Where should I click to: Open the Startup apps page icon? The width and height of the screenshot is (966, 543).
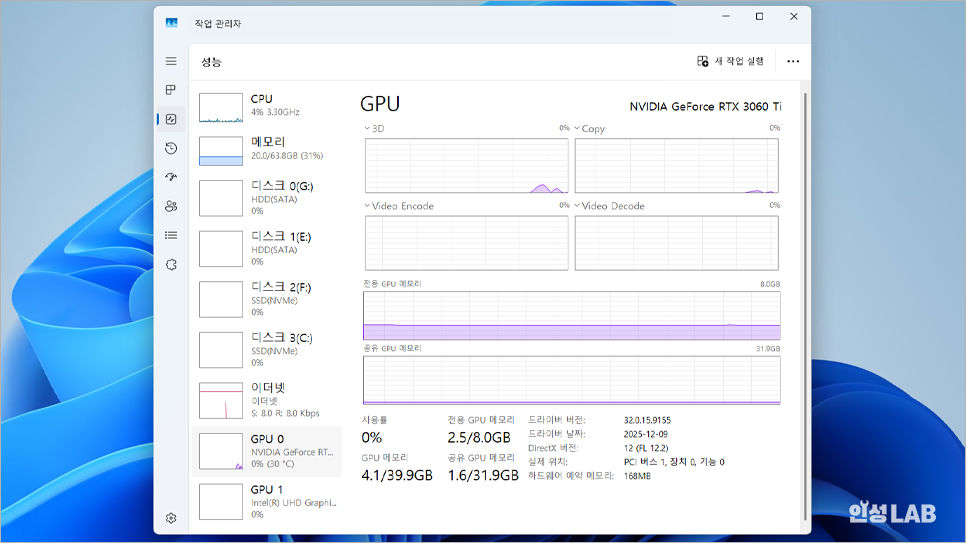pos(171,177)
